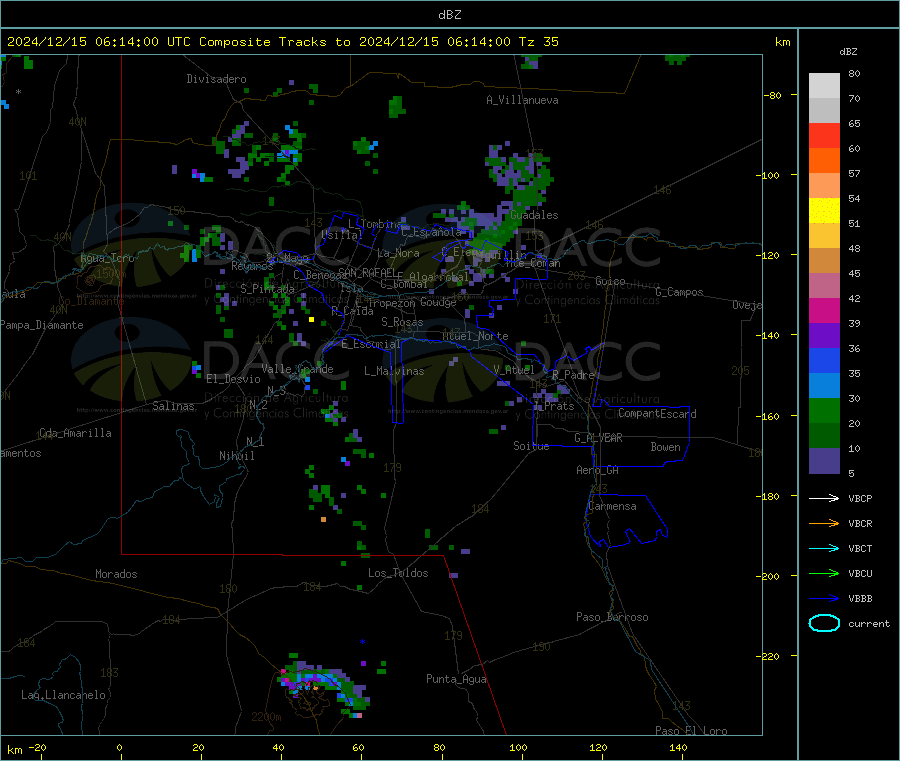Image resolution: width=900 pixels, height=761 pixels.
Task: Click the 'G_Campos' place label
Action: 679,292
